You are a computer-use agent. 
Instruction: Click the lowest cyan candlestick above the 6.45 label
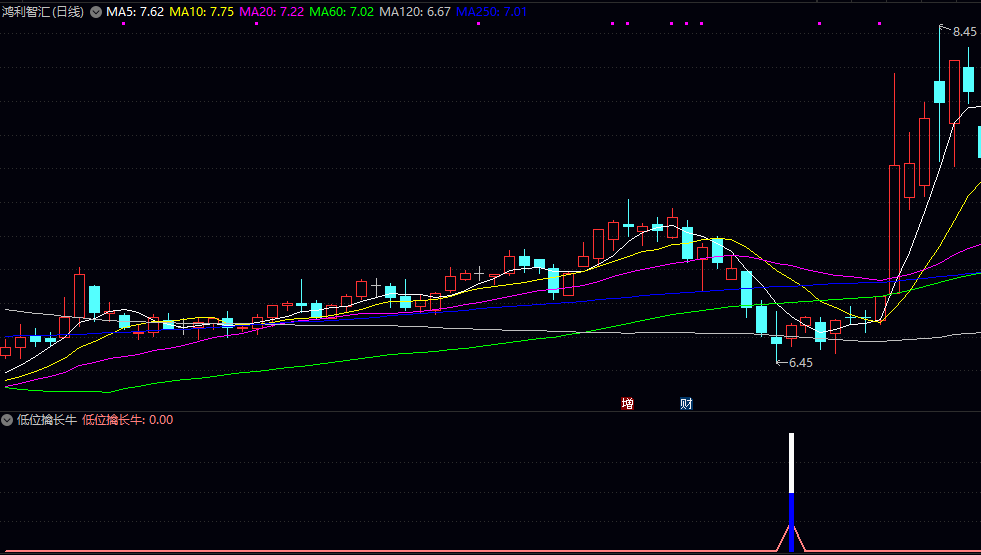coord(776,340)
